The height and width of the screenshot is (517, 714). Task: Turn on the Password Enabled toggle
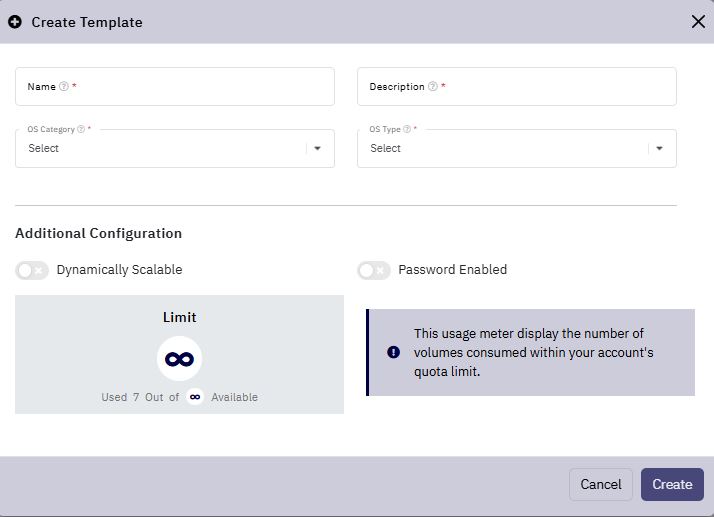click(374, 270)
